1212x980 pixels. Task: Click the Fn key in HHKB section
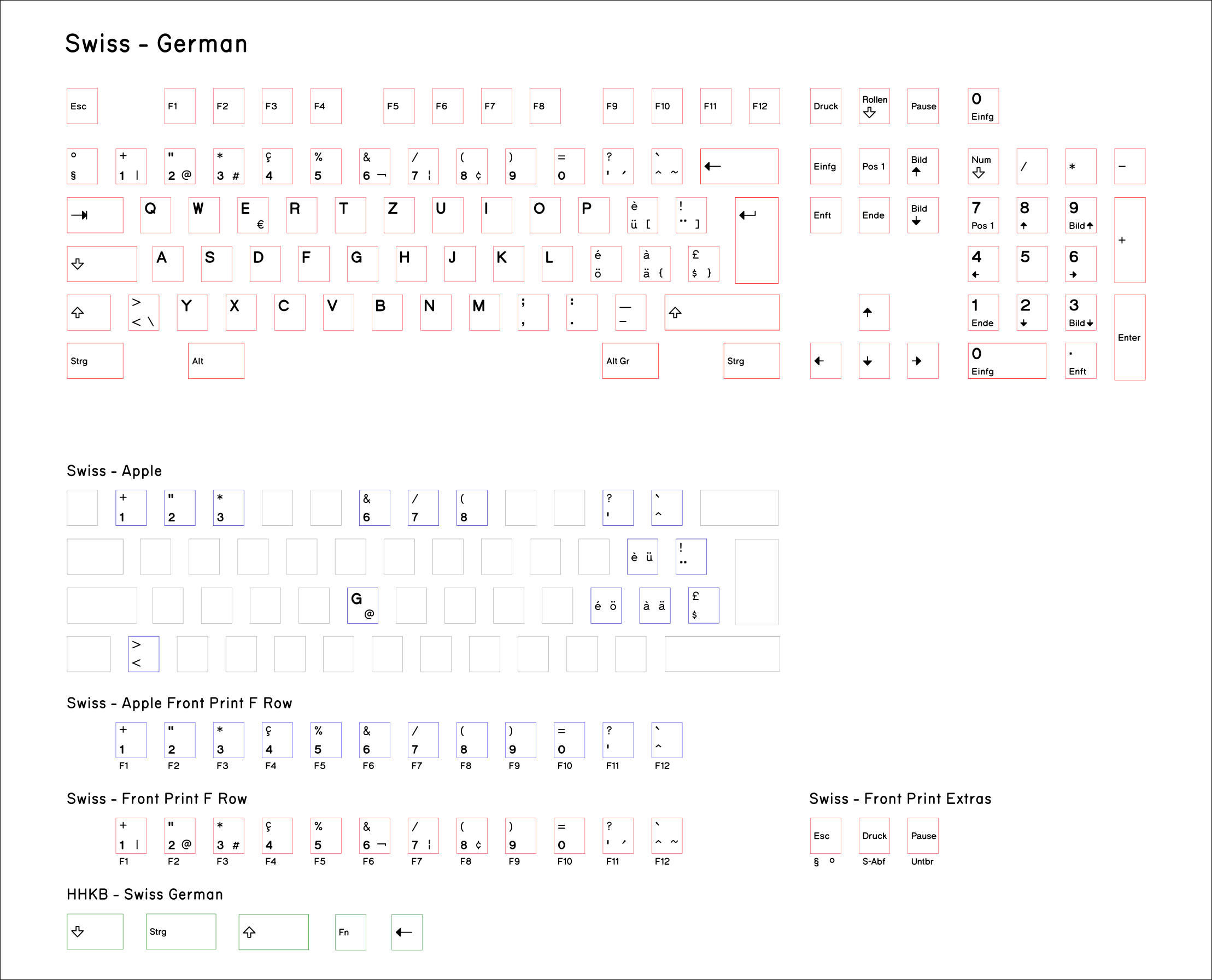pos(350,932)
